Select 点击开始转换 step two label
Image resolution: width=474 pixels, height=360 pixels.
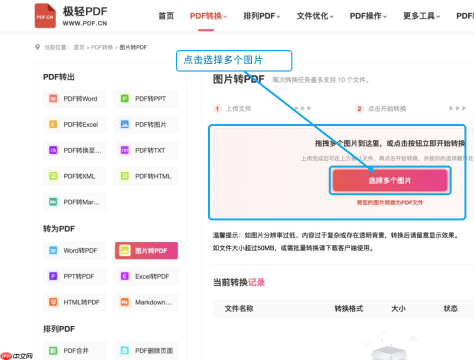coord(387,109)
